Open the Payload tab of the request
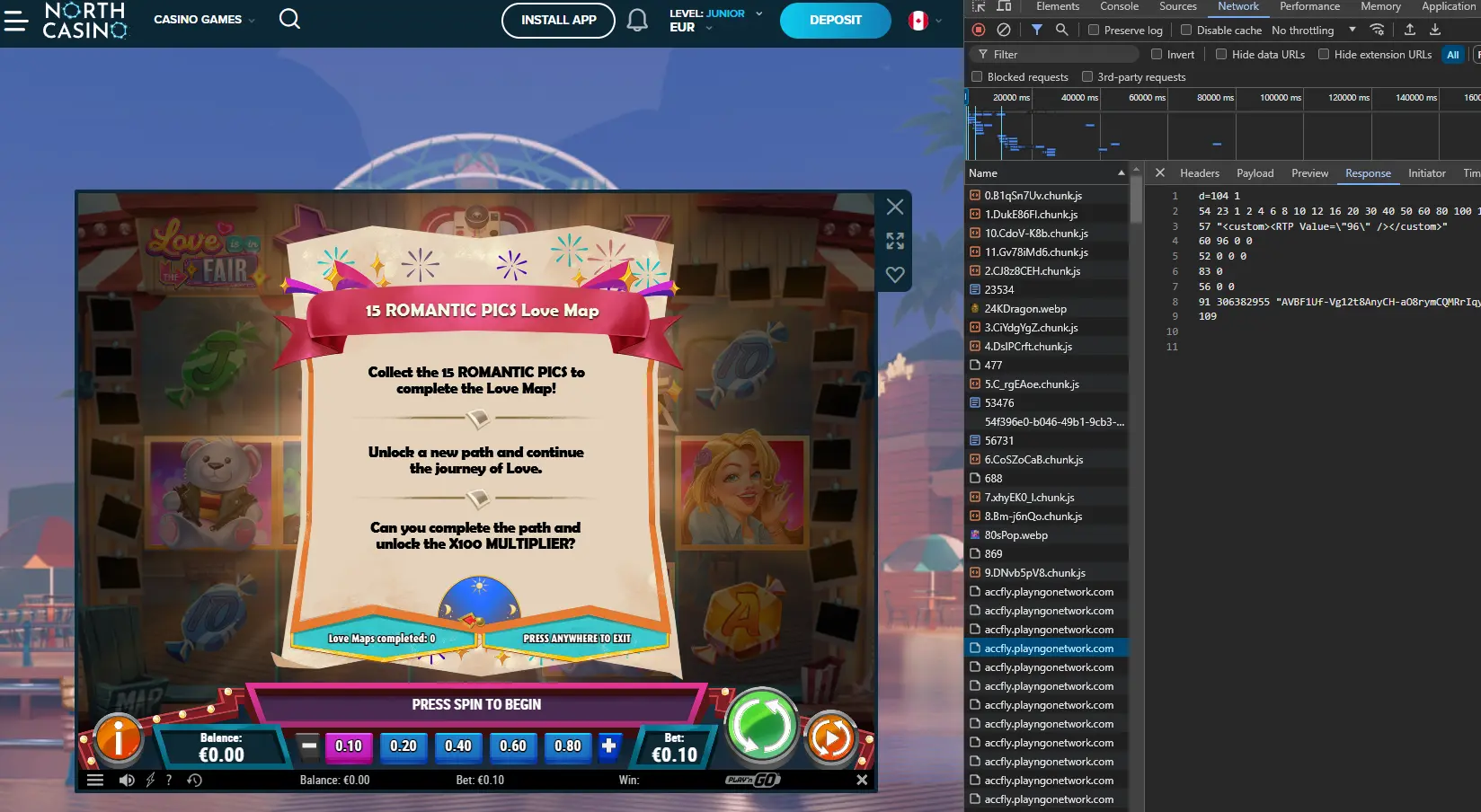This screenshot has height=812, width=1481. click(x=1255, y=172)
